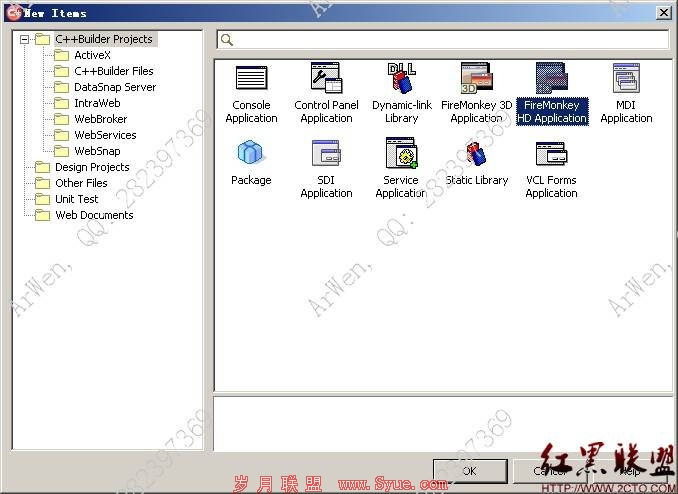Click the 'Package' label text
This screenshot has width=678, height=494.
click(x=251, y=180)
